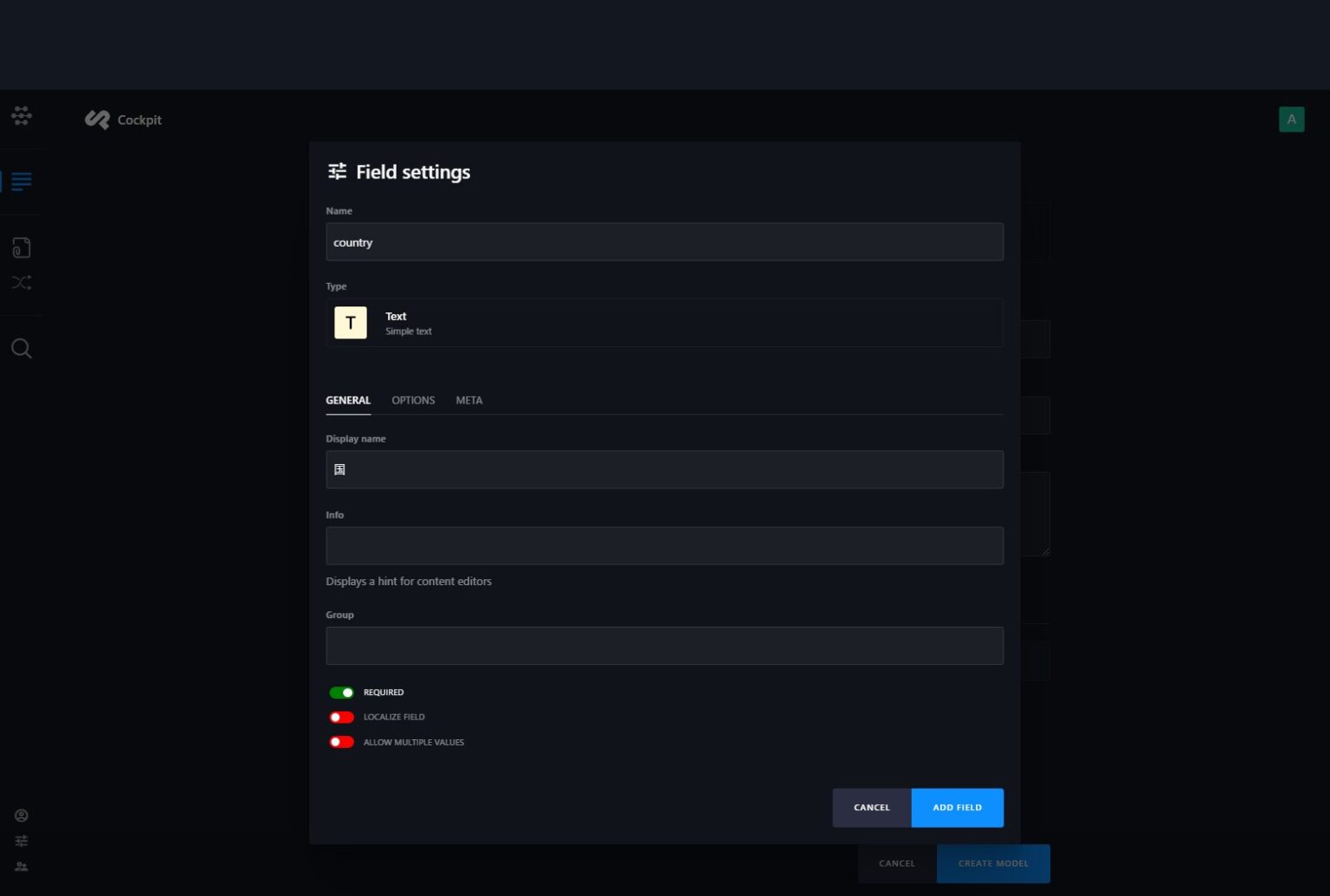1330x896 pixels.
Task: Open settings via the sliders icon in sidebar
Action: tap(21, 841)
